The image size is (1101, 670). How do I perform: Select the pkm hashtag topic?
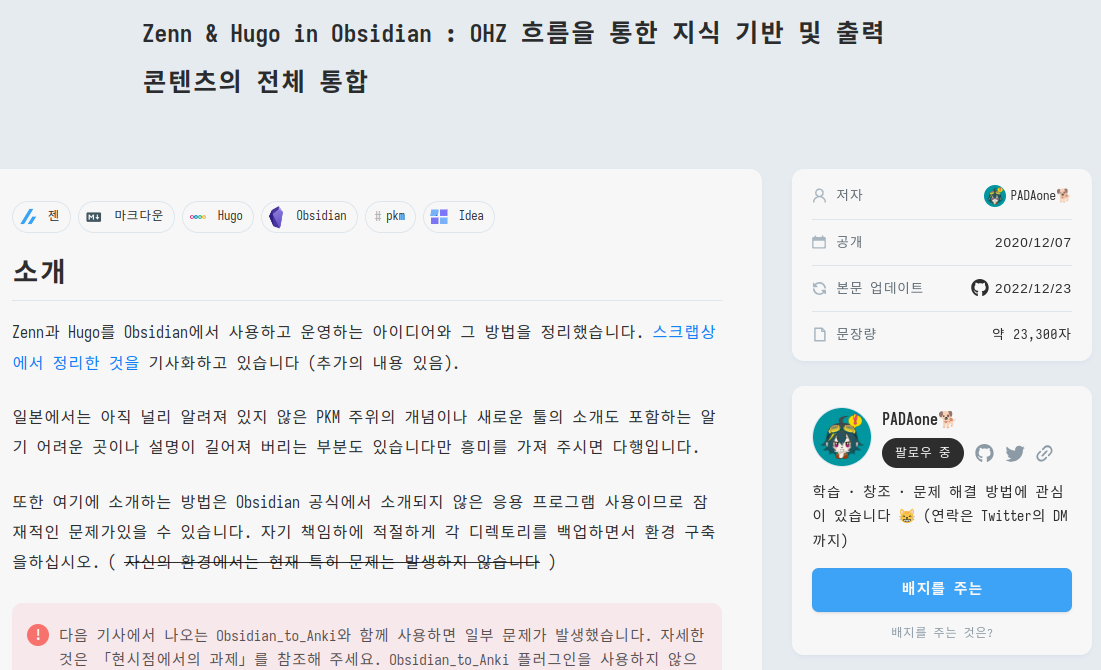[390, 216]
